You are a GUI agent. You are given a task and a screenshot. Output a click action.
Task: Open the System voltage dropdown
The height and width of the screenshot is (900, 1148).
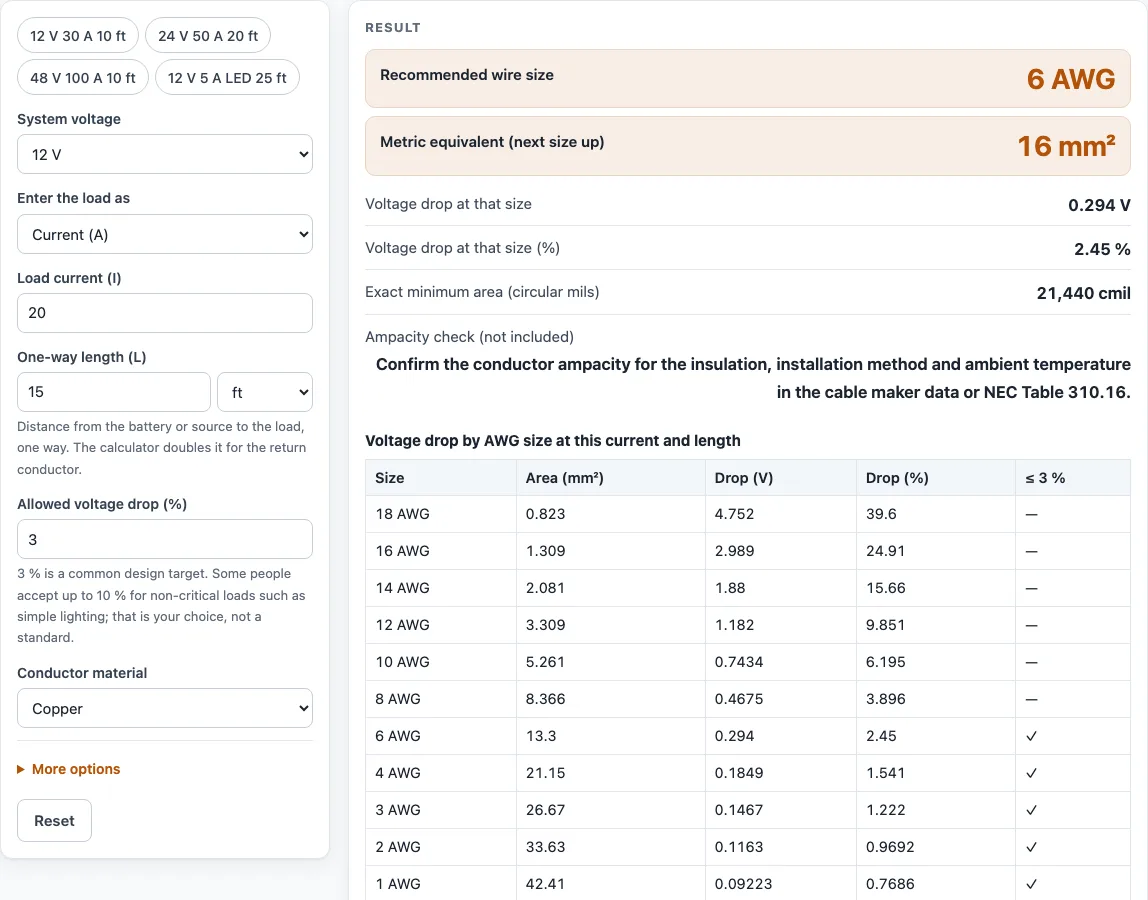(165, 155)
